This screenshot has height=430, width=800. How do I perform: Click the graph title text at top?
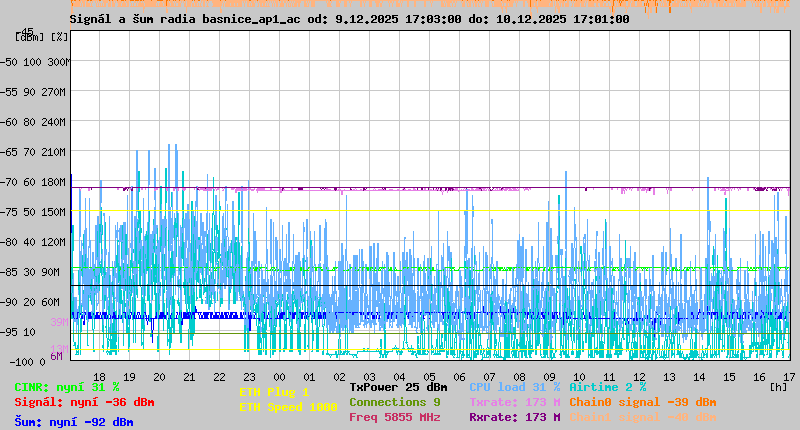click(349, 19)
